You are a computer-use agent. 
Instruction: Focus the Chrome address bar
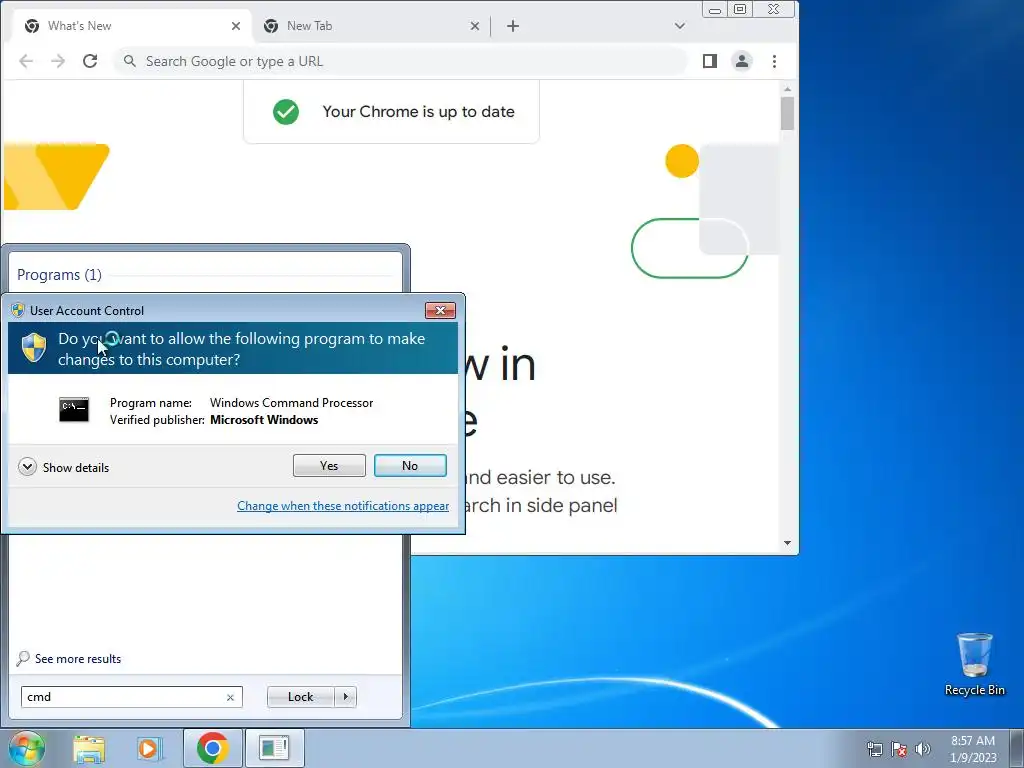coord(401,61)
